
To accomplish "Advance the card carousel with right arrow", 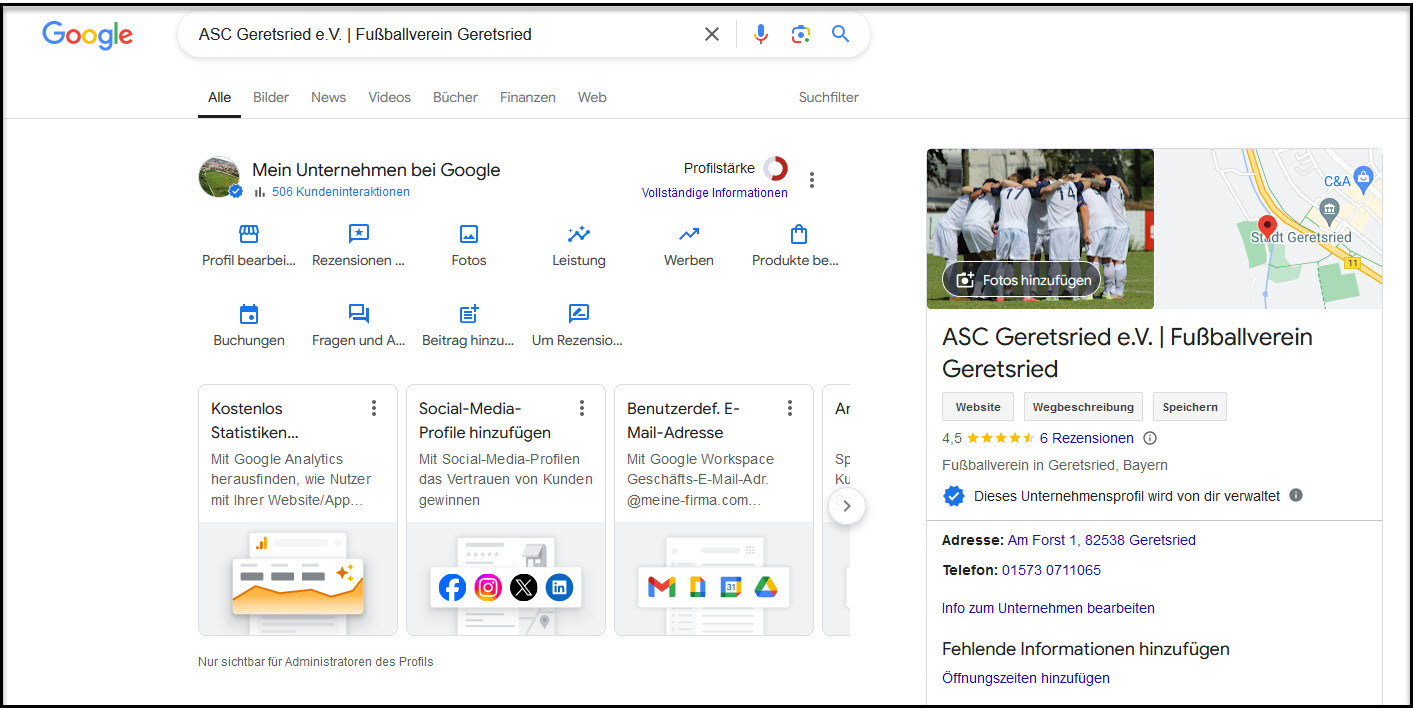I will tap(847, 506).
